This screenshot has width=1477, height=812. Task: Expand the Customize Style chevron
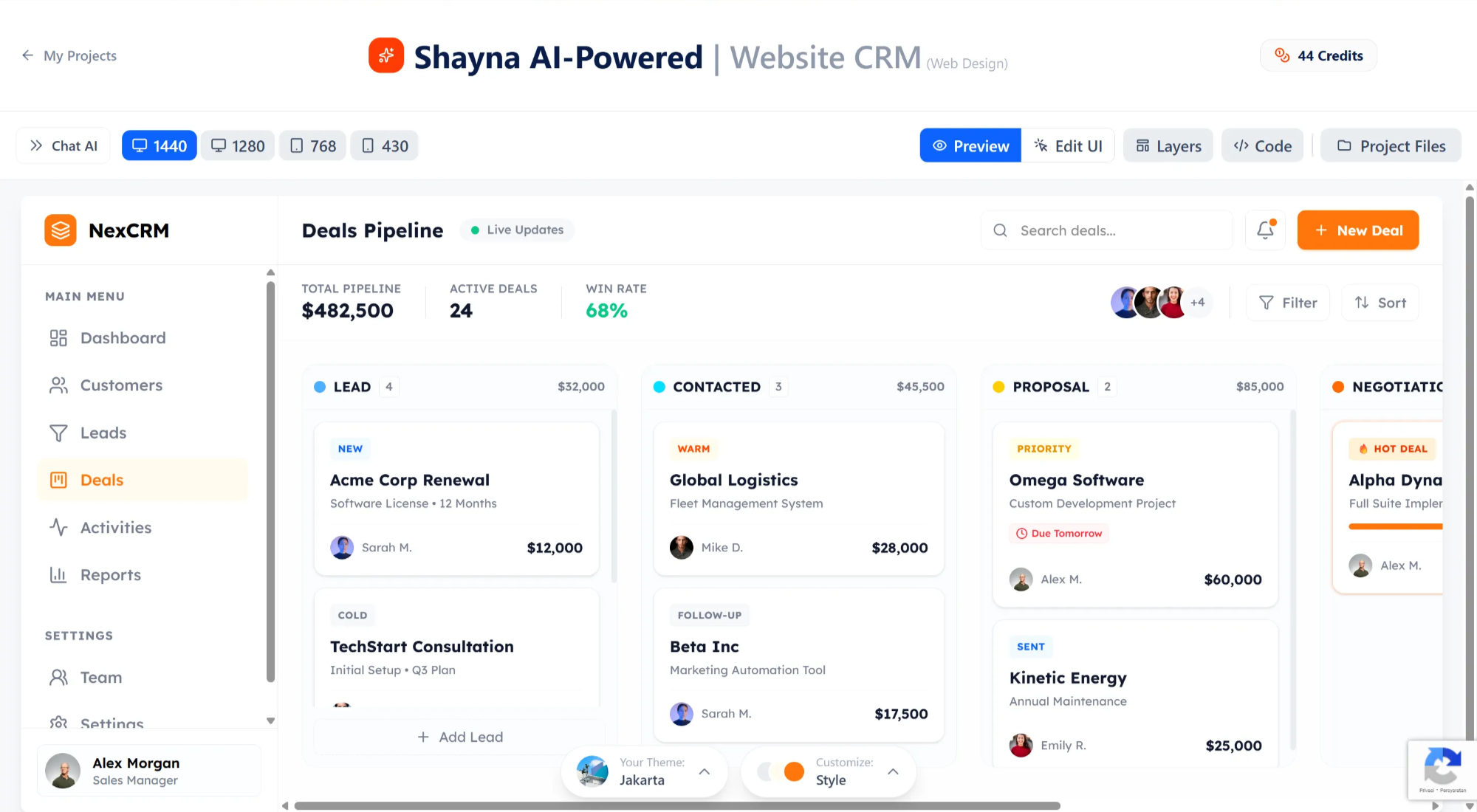pos(893,771)
